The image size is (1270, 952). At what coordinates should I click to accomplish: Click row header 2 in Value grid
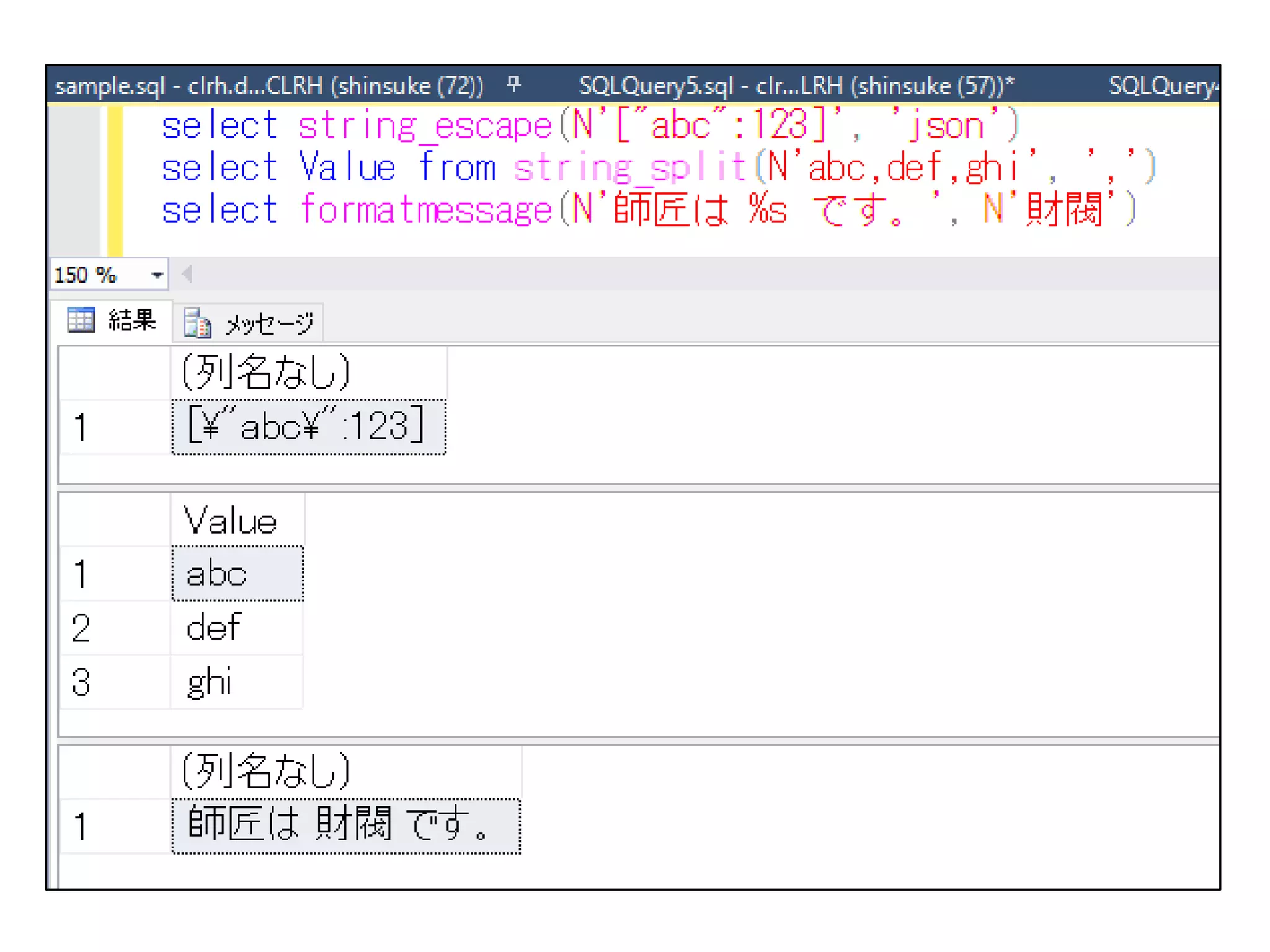[x=113, y=627]
